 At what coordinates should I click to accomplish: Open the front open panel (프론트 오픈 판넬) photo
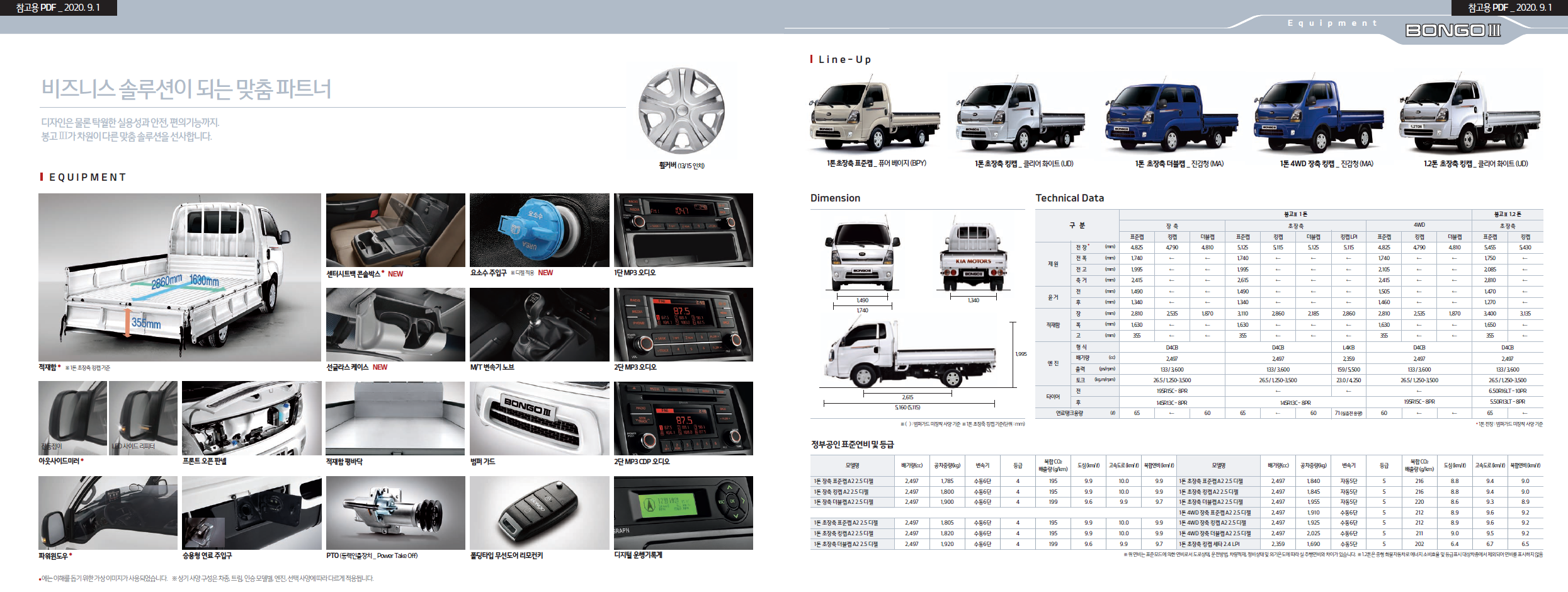pos(252,418)
